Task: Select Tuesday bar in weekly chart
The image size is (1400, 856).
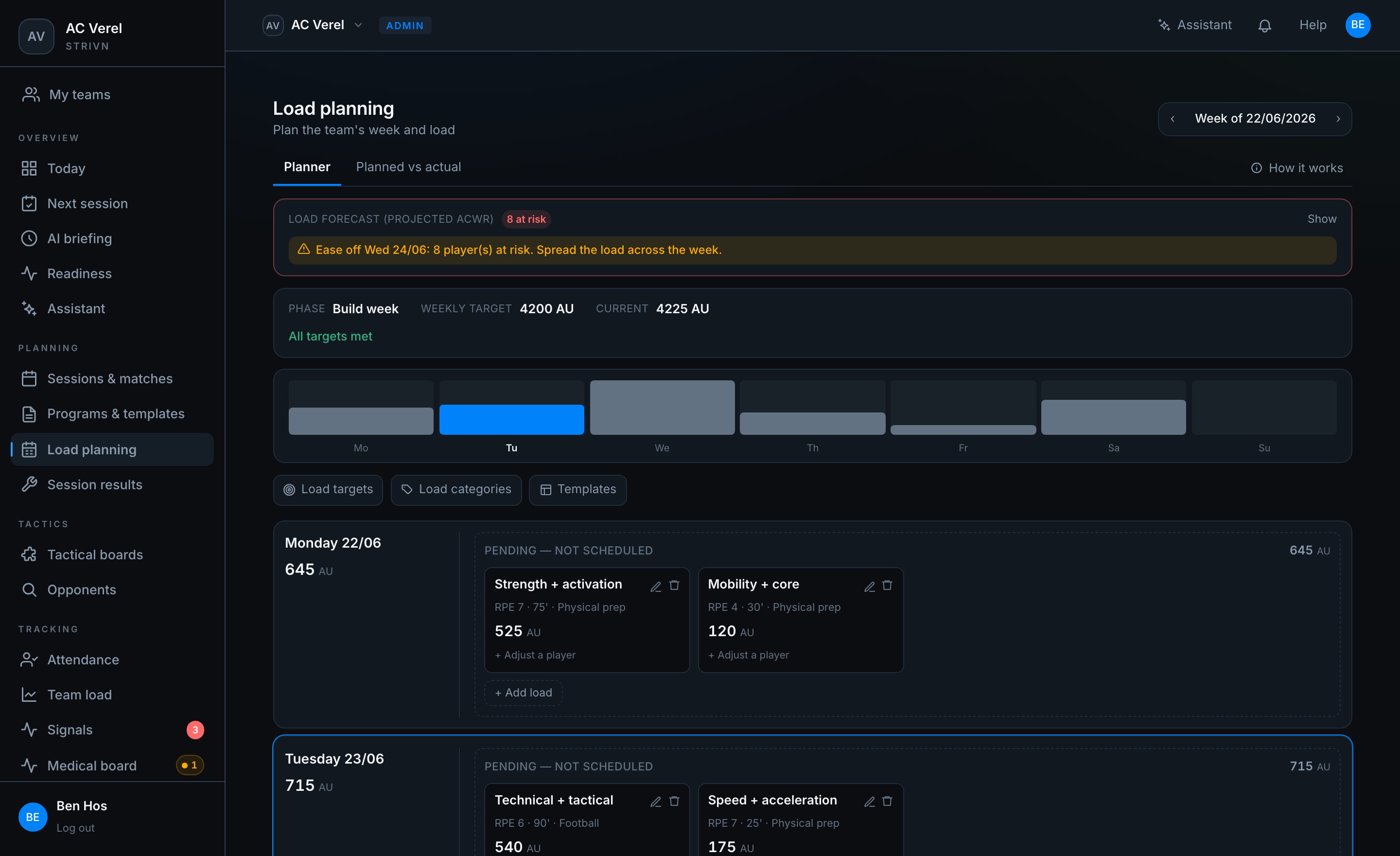Action: (x=511, y=408)
